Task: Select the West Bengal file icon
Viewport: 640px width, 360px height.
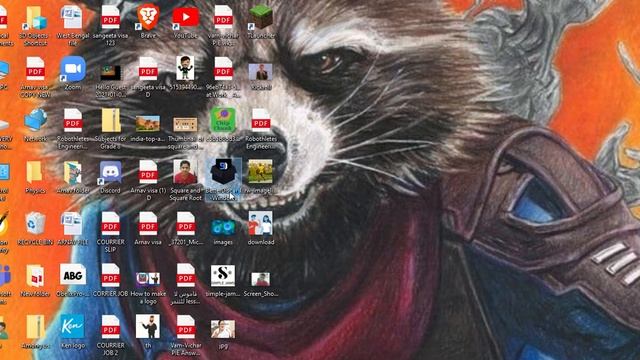Action: [x=73, y=18]
